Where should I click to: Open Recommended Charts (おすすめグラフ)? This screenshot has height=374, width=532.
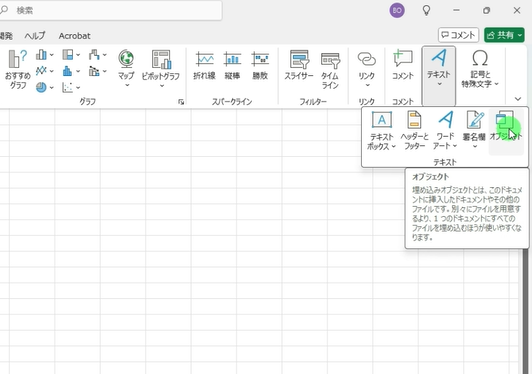pos(18,69)
